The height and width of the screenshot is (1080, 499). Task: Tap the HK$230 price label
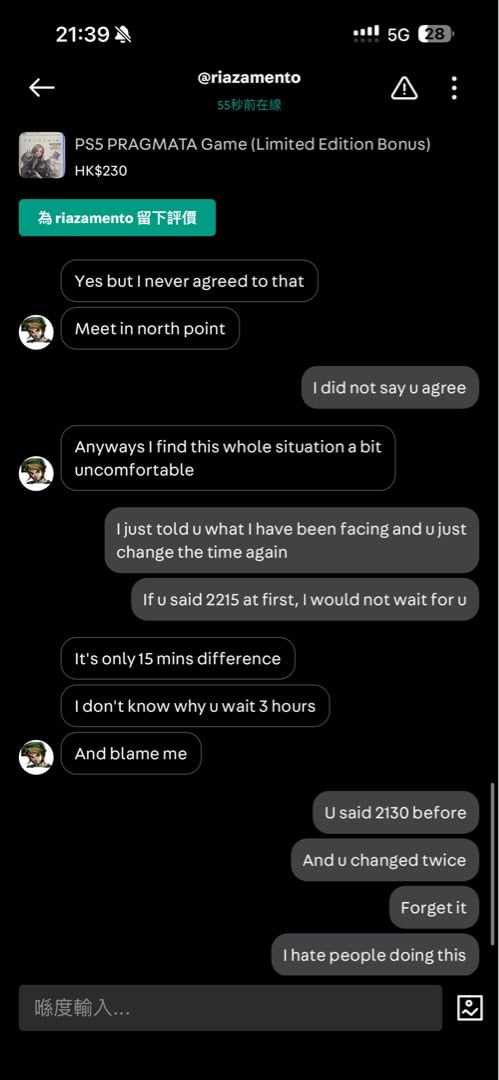(x=101, y=170)
